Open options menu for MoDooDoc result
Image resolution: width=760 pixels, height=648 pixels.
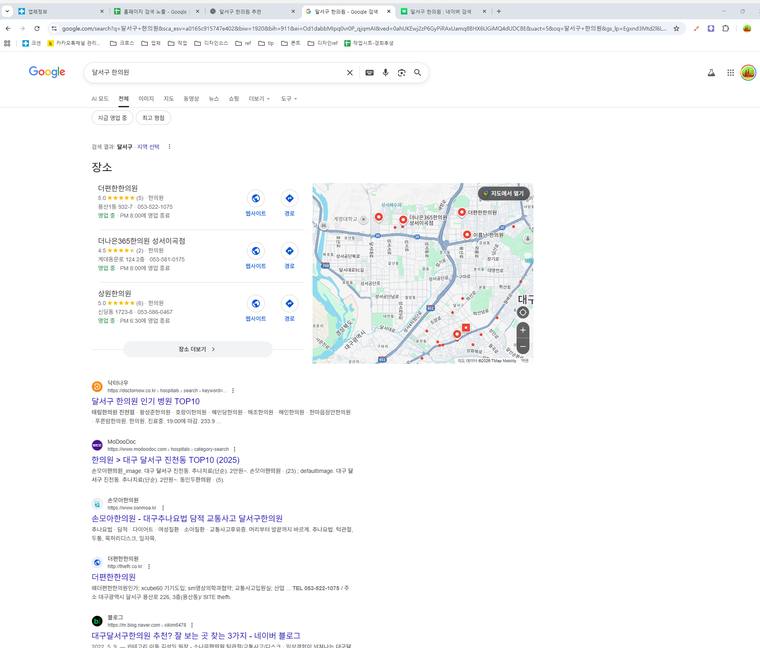pos(234,449)
